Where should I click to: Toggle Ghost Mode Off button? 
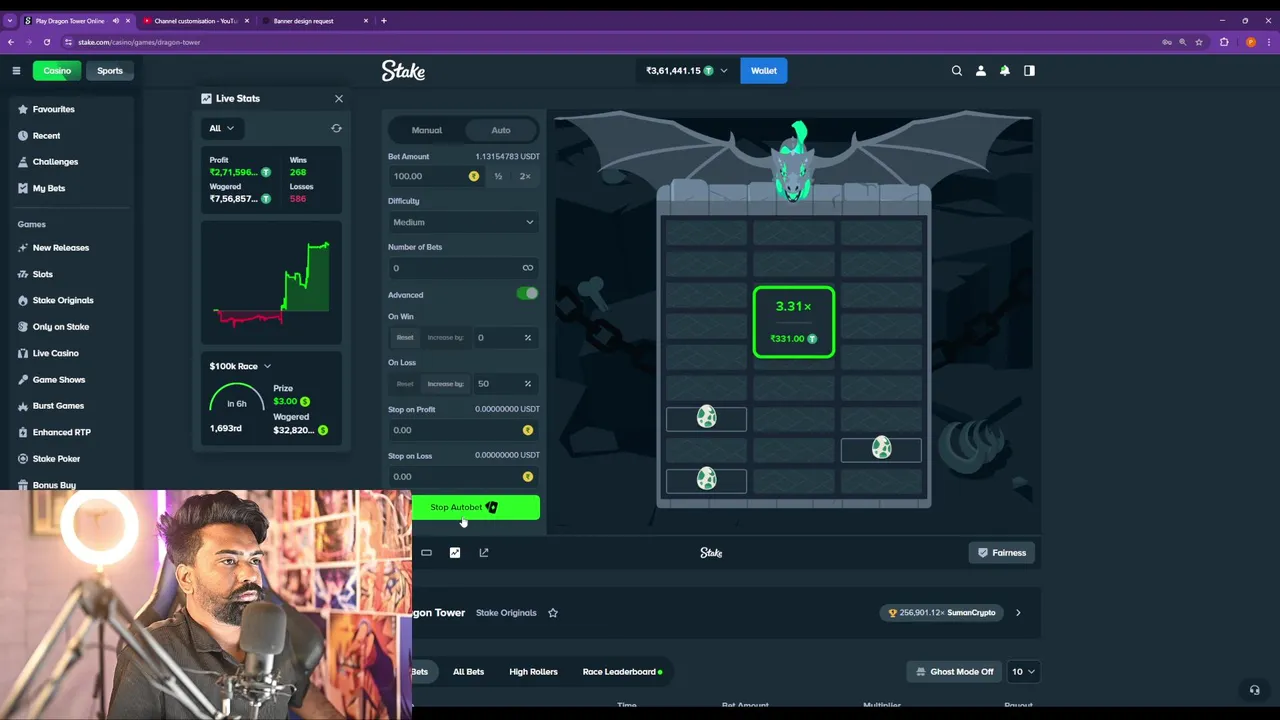(955, 671)
